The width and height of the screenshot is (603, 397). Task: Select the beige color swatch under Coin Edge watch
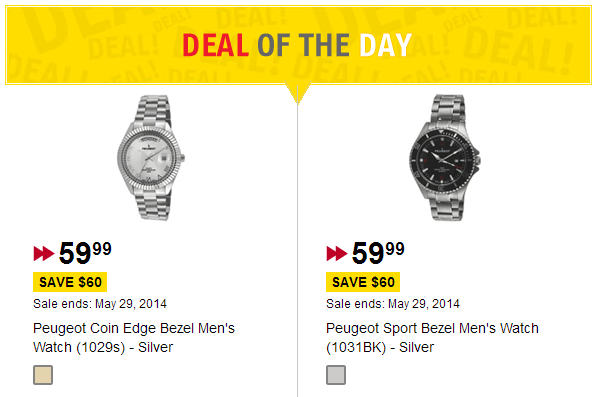[x=43, y=375]
